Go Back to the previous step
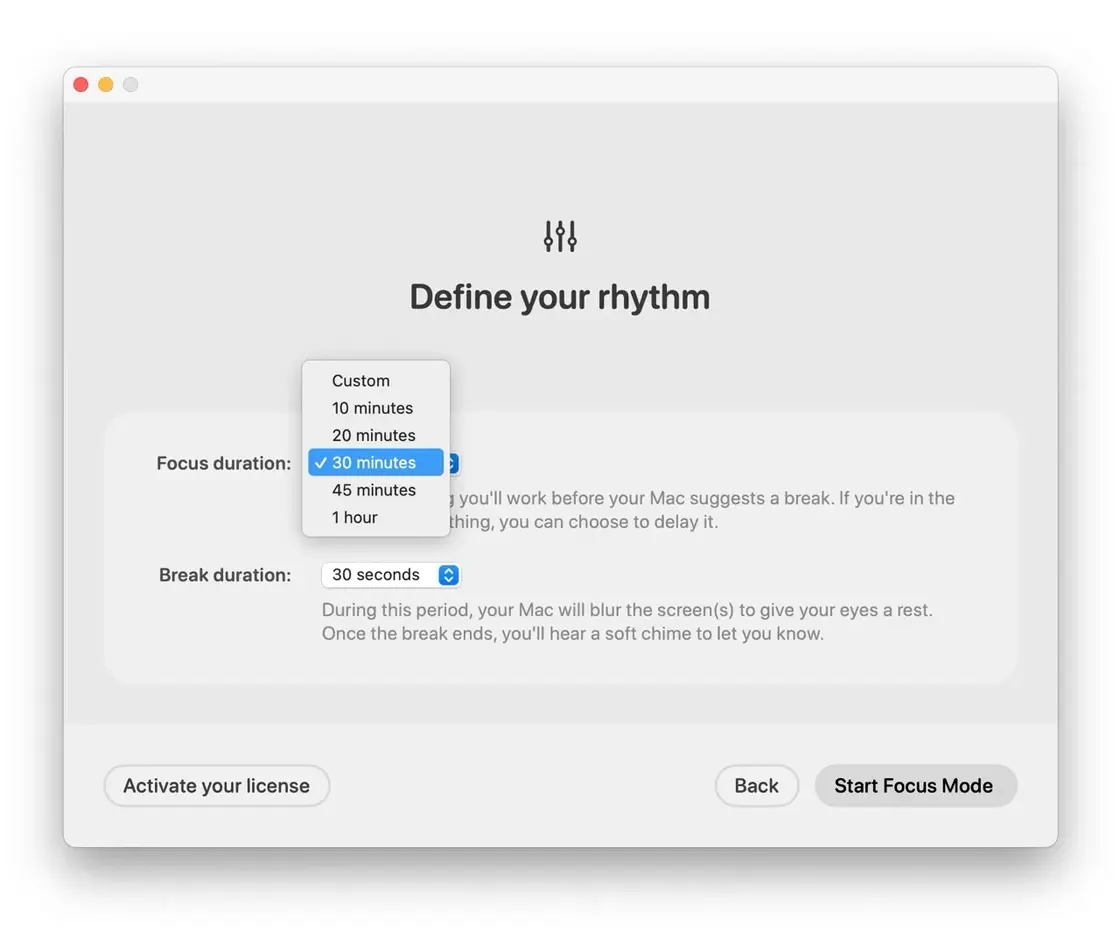The image size is (1120, 933). (756, 786)
